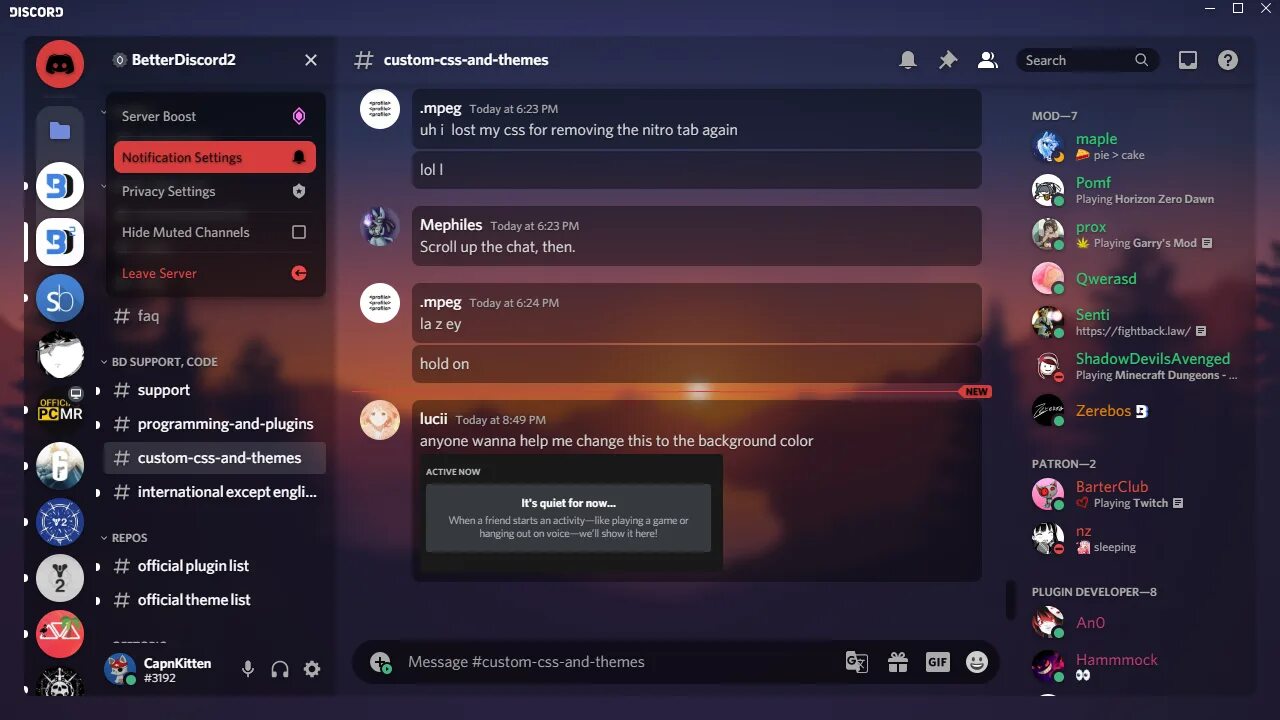Click the Leave Server arrow icon
The width and height of the screenshot is (1280, 720).
pos(298,273)
